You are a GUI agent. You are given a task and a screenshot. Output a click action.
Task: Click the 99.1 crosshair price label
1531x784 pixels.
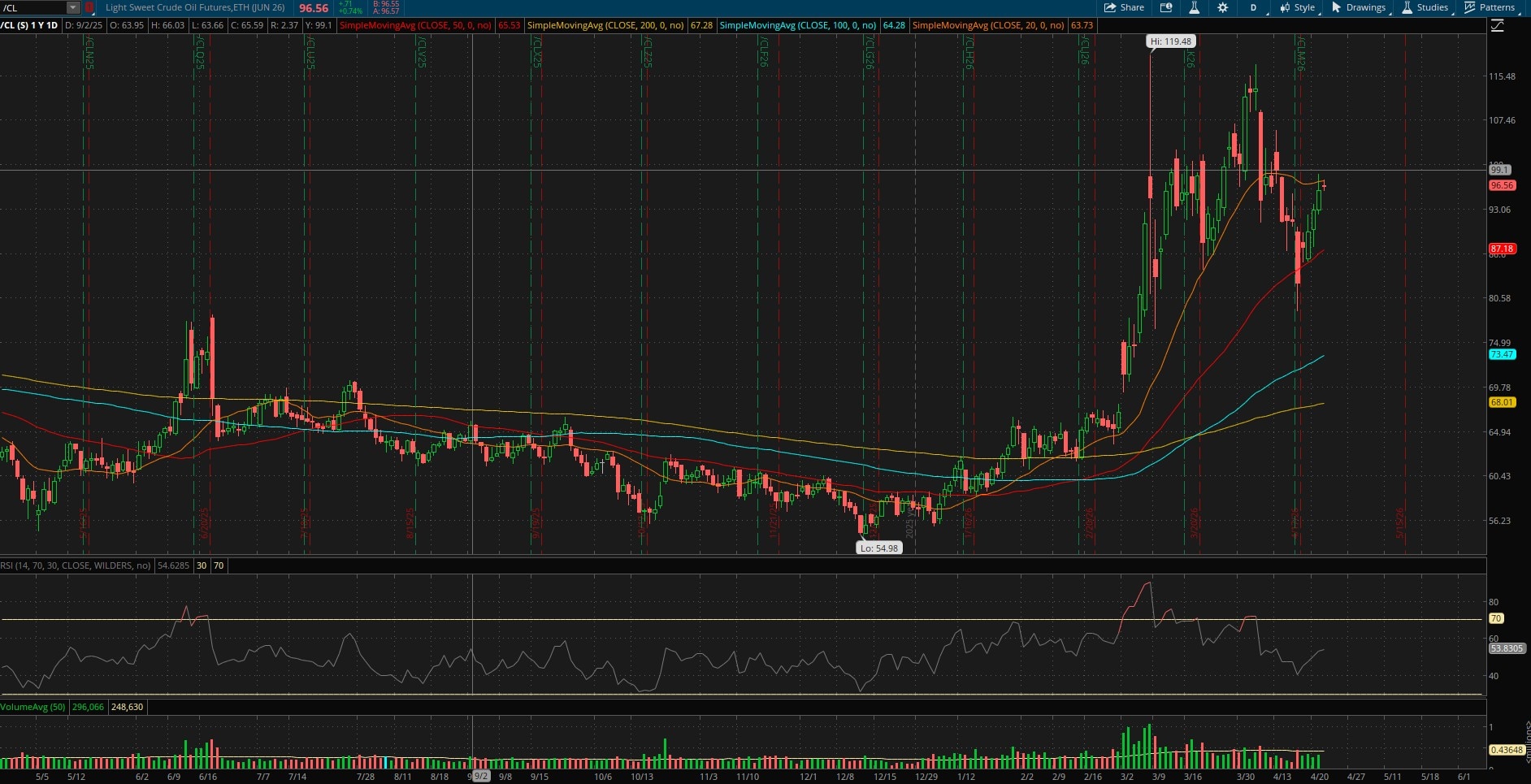point(1499,170)
